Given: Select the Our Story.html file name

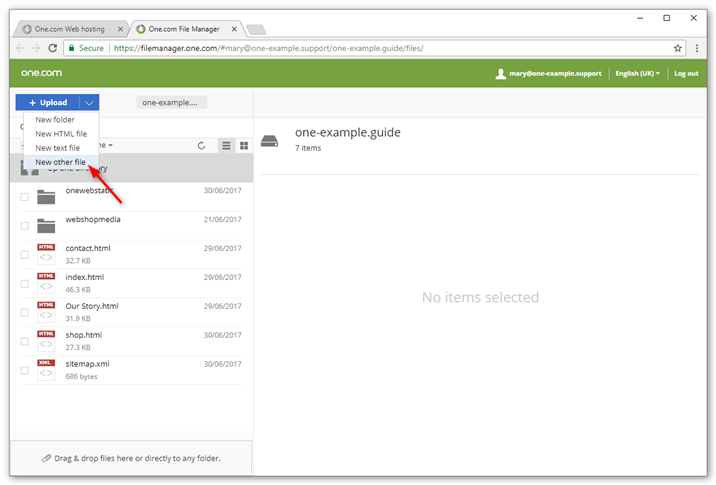Looking at the screenshot, I should 92,306.
